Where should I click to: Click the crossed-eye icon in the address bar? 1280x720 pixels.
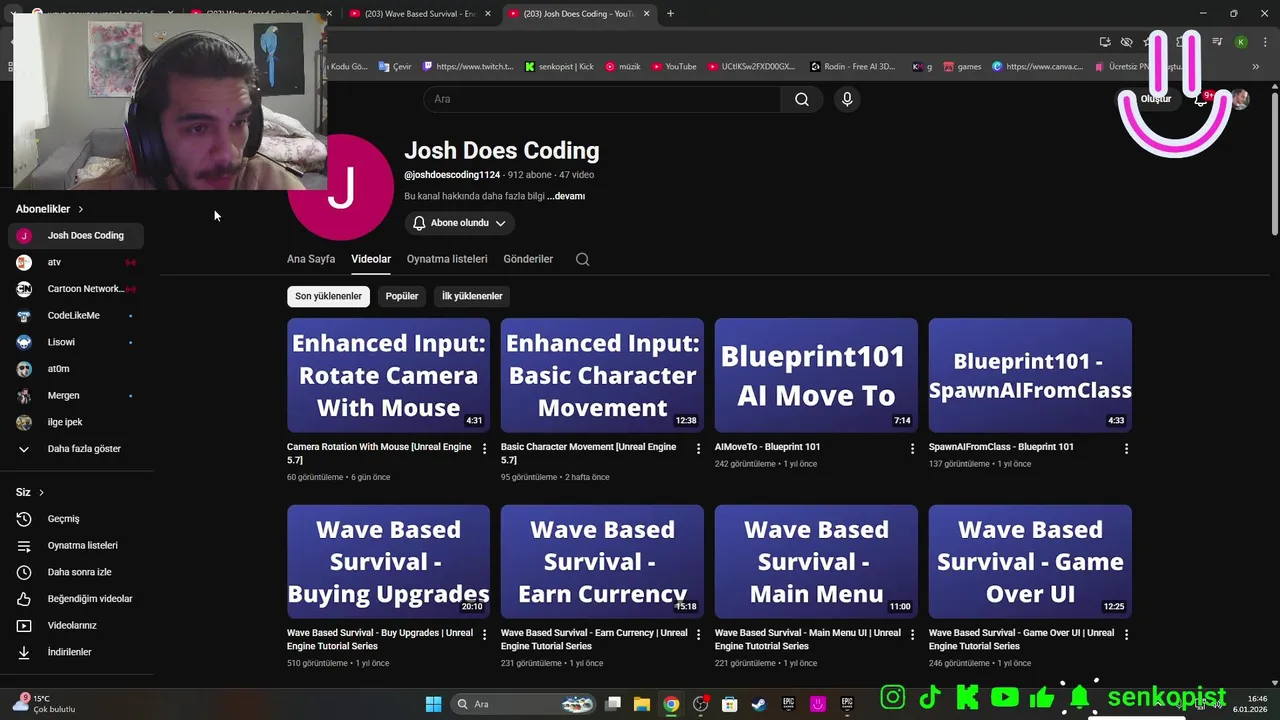point(1126,42)
